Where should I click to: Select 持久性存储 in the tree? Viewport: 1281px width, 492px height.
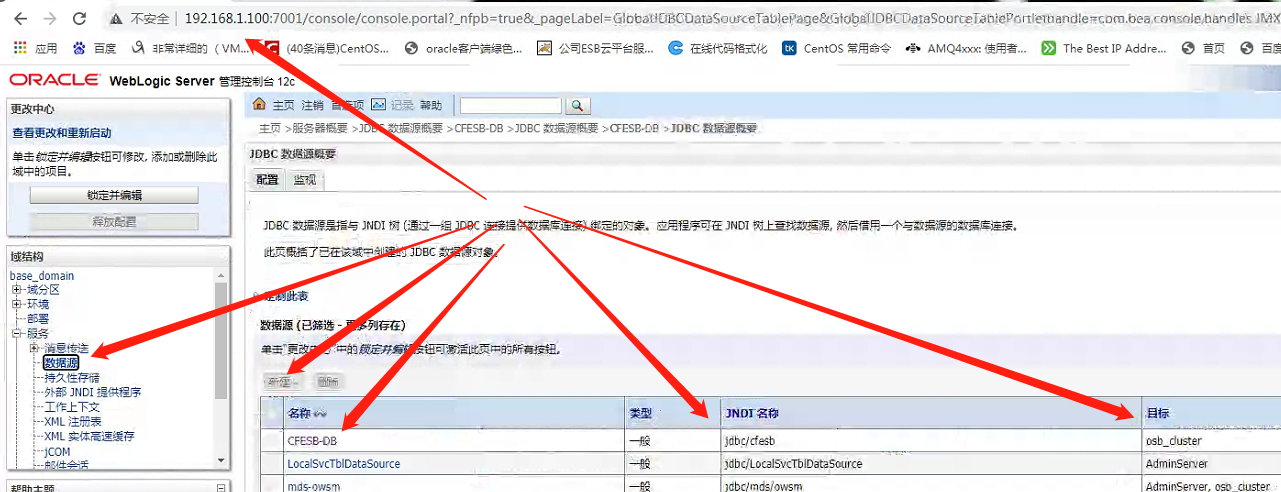click(72, 378)
